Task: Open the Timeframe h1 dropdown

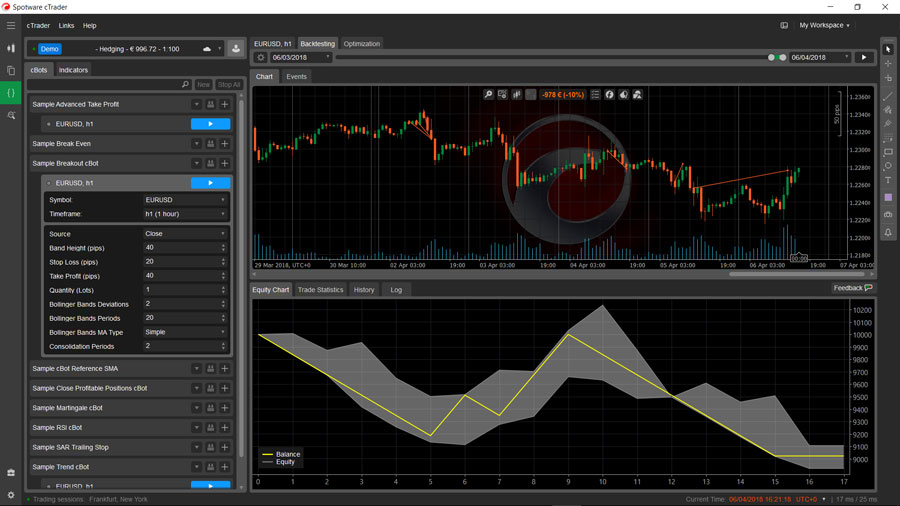Action: [185, 214]
